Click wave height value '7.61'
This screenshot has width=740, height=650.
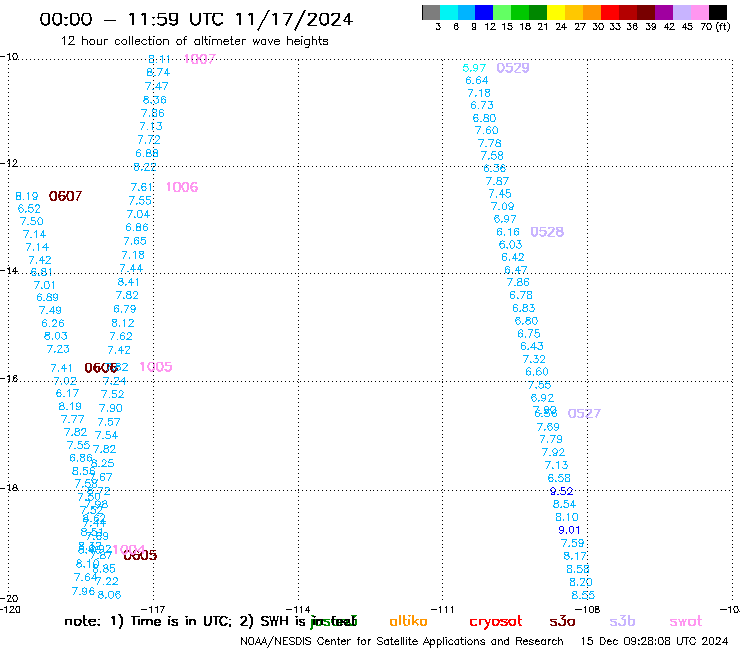coord(142,187)
